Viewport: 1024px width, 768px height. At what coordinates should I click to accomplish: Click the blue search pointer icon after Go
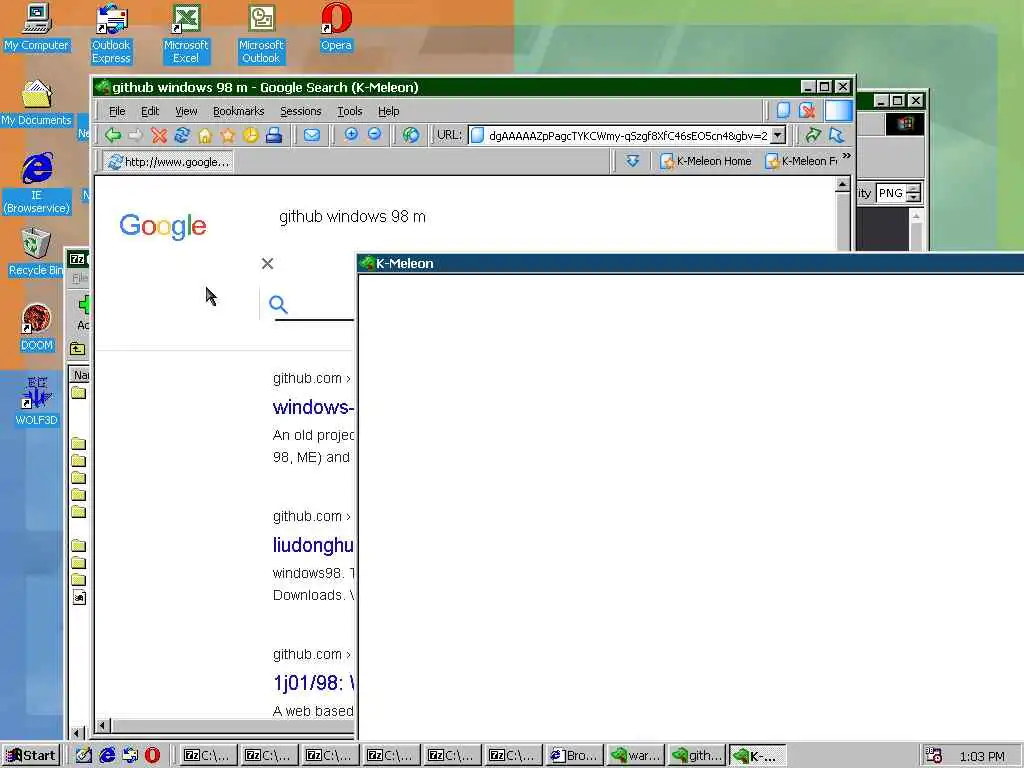[837, 135]
